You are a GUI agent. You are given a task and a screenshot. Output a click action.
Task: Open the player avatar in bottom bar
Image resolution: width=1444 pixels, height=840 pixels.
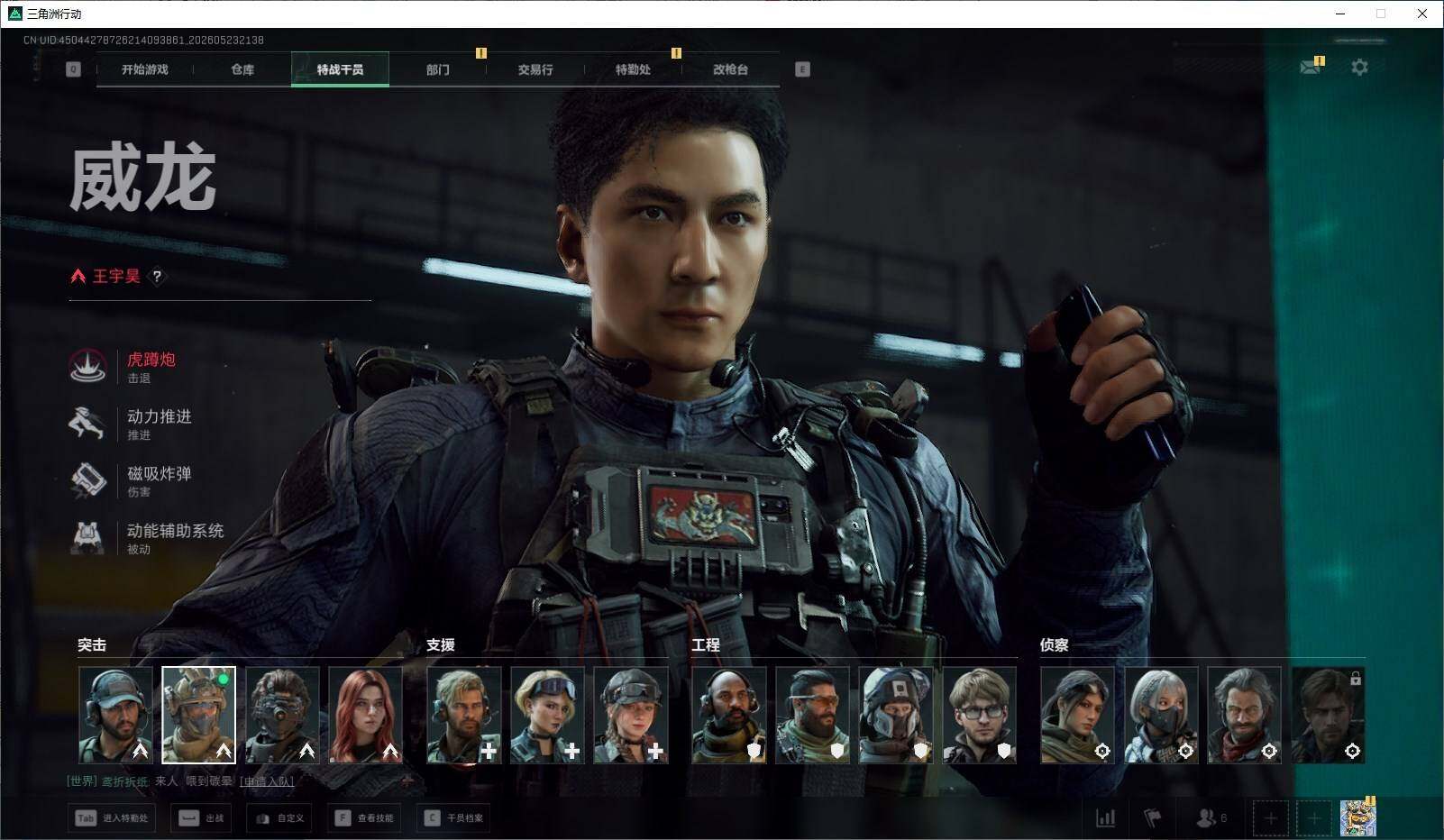click(x=1357, y=817)
